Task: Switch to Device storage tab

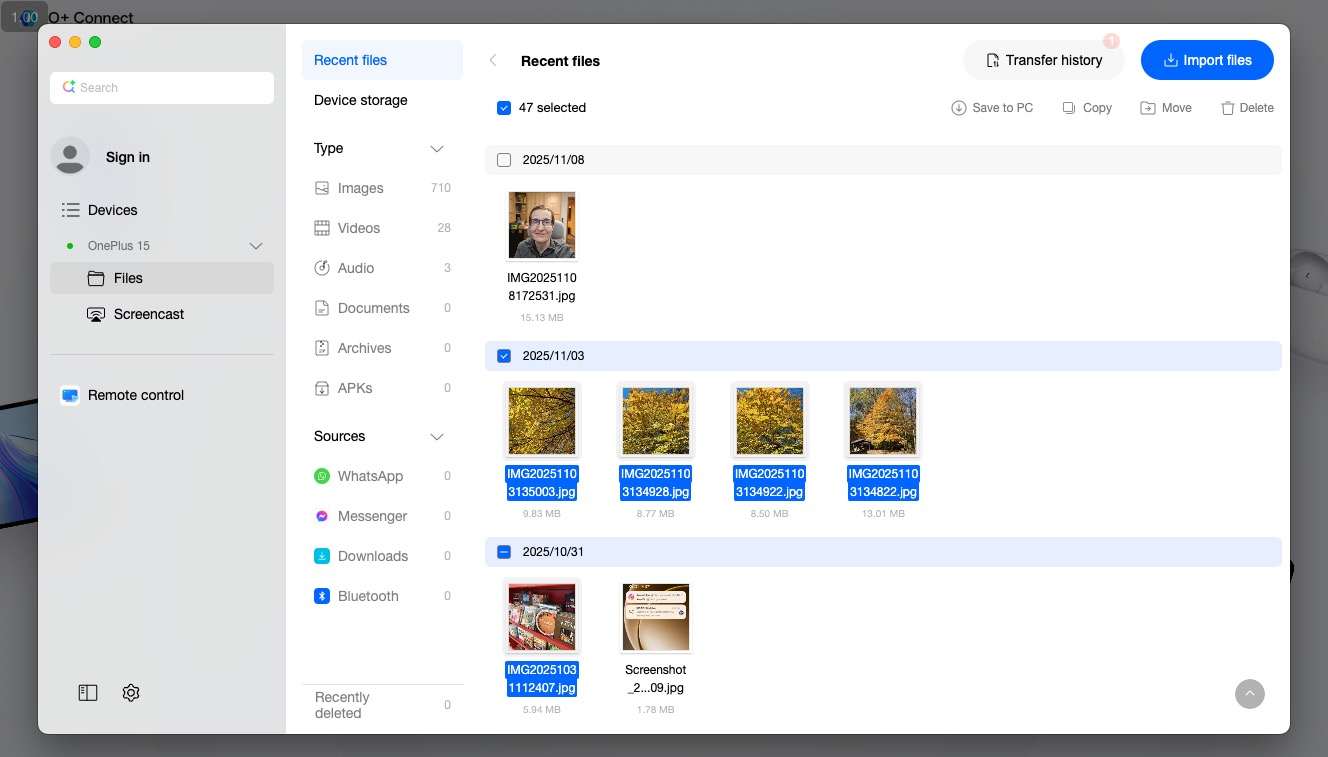Action: [x=361, y=100]
